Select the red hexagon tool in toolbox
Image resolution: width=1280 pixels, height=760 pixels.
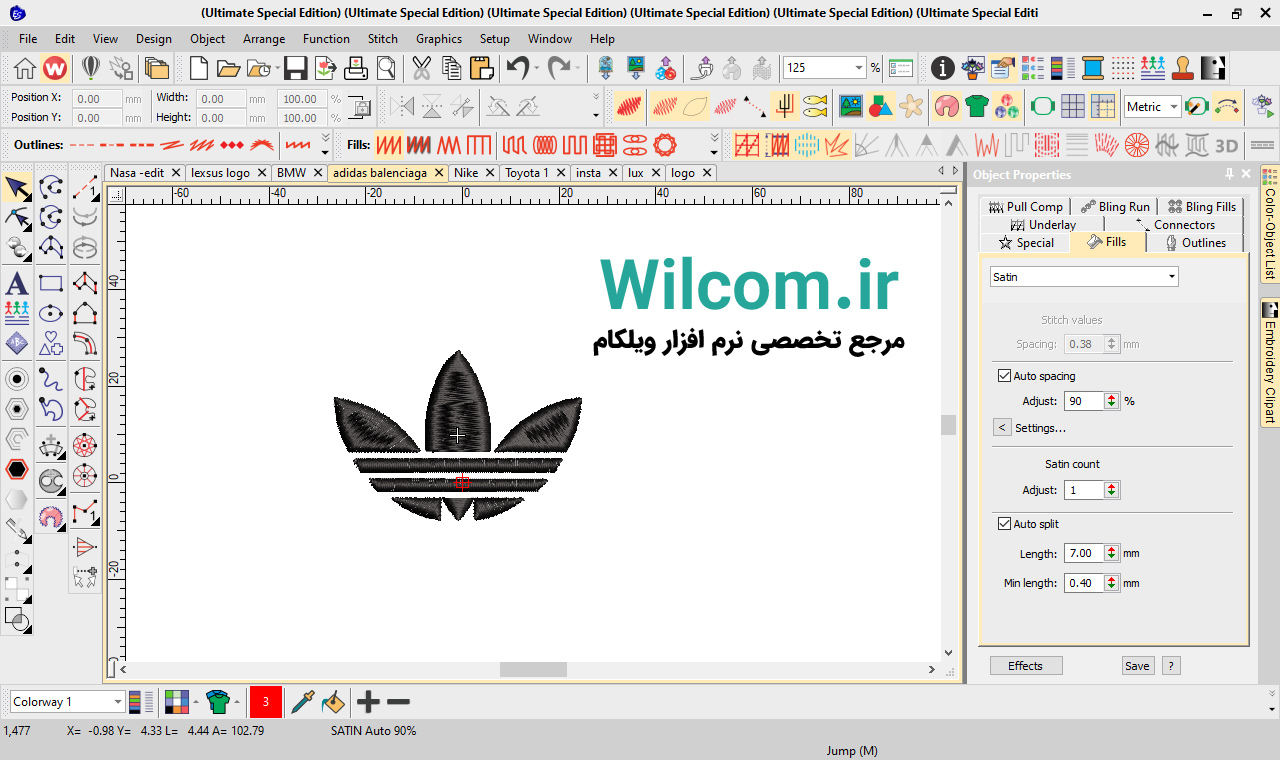pos(17,469)
